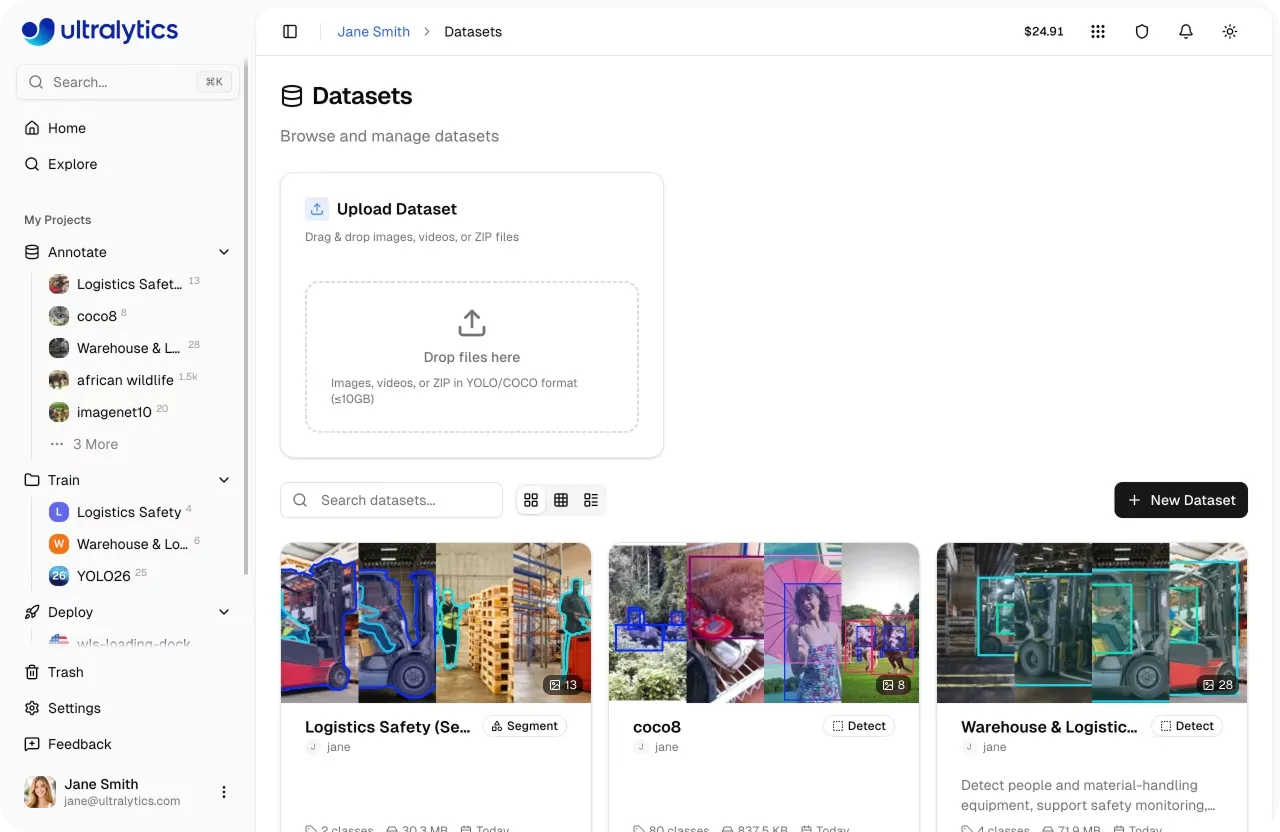Collapse the Deploy section
Image resolution: width=1280 pixels, height=832 pixels.
224,612
